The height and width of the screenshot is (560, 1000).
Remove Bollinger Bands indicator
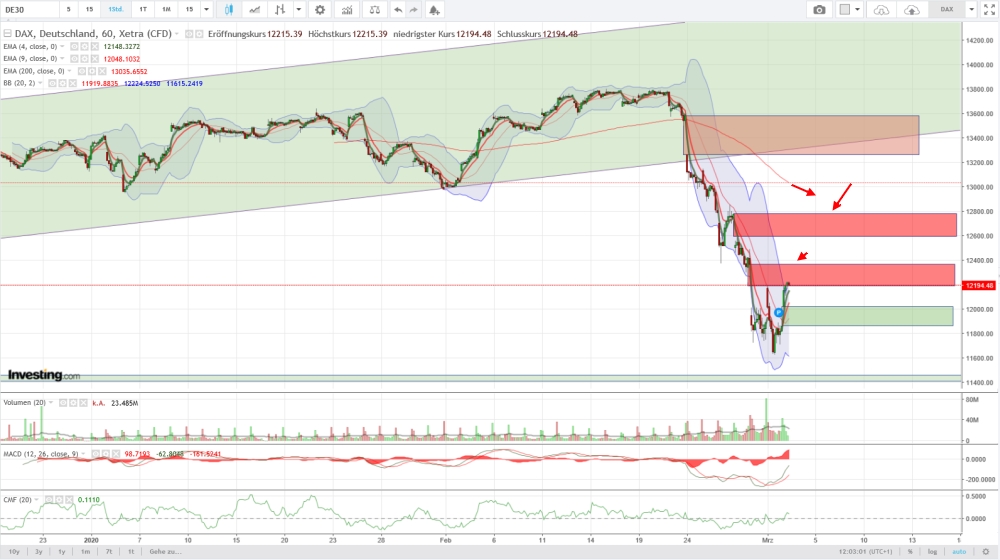coord(73,84)
